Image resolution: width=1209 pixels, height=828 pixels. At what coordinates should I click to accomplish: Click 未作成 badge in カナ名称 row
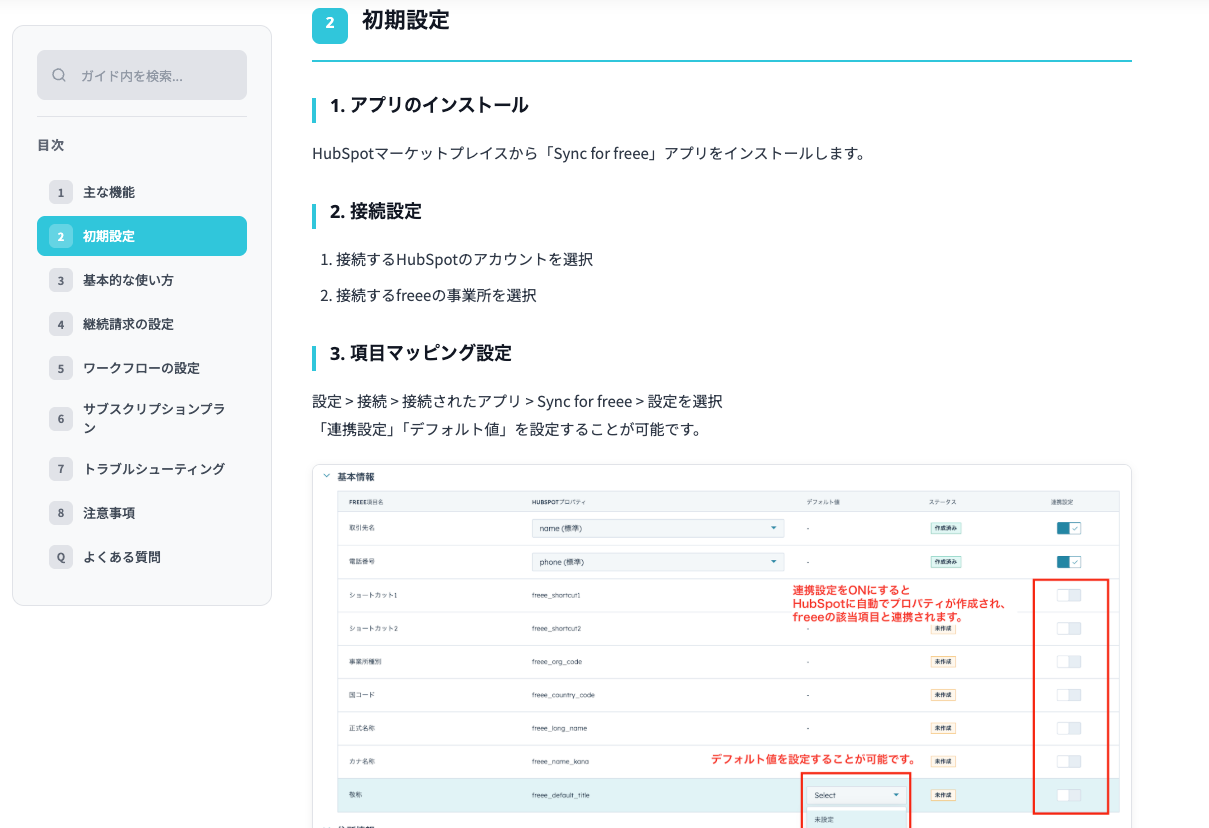(943, 761)
